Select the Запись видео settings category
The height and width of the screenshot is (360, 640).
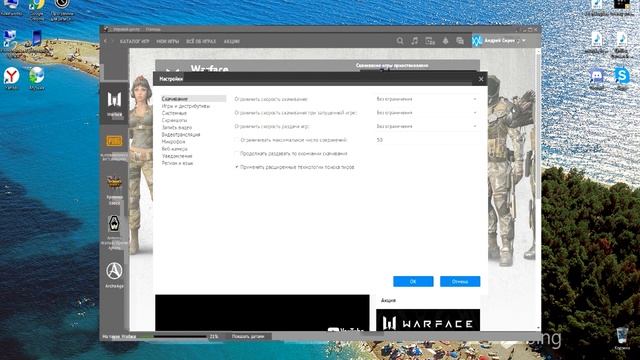(x=177, y=127)
